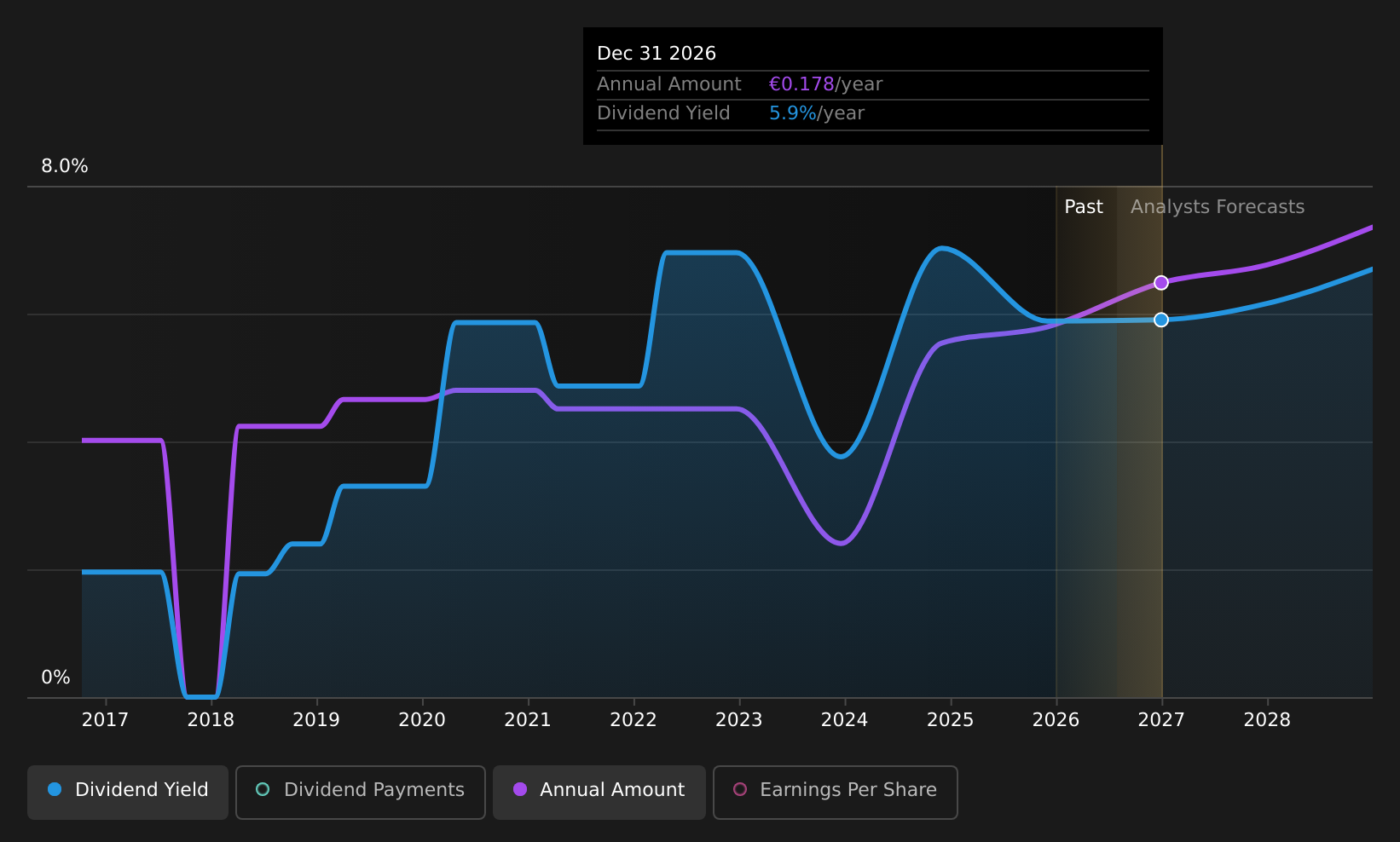1400x842 pixels.
Task: Click the tooltip Annual Amount row label
Action: pyautogui.click(x=669, y=84)
